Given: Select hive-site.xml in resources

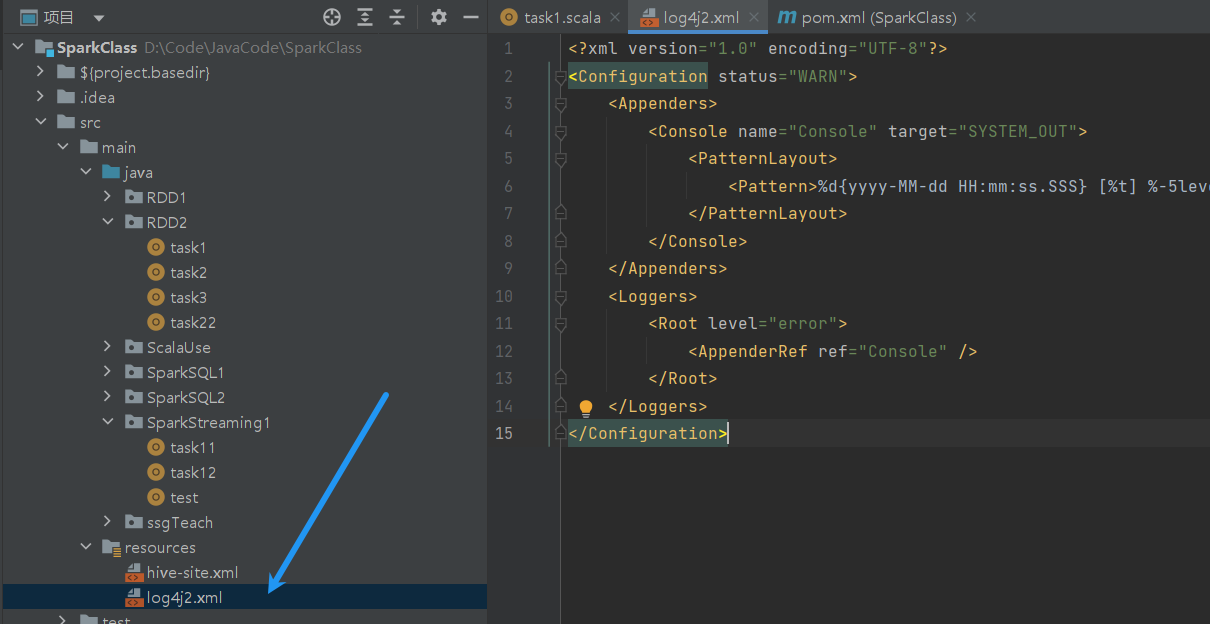Looking at the screenshot, I should point(193,572).
